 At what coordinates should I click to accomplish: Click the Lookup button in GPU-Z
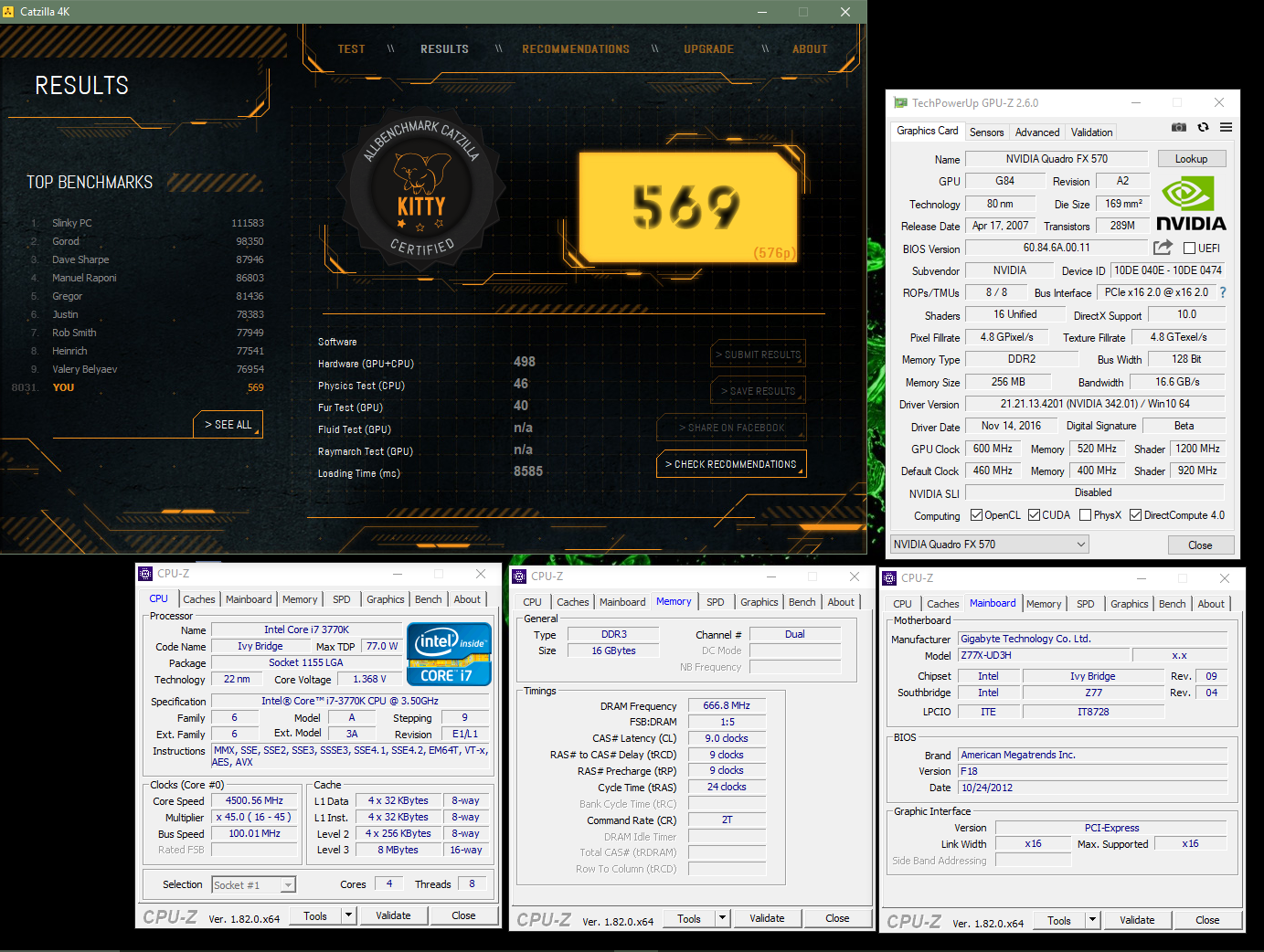(1191, 159)
